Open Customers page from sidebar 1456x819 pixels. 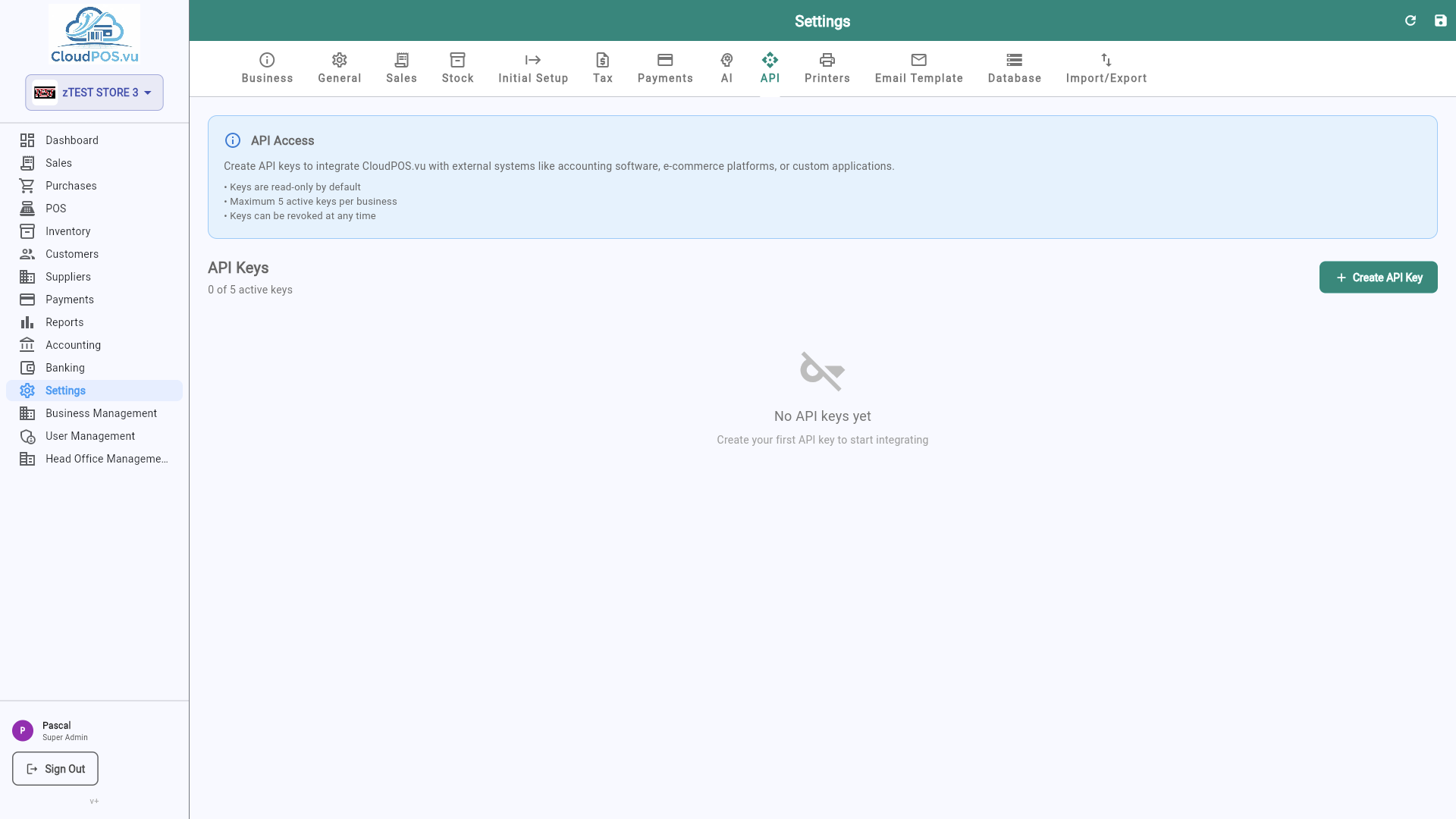click(x=94, y=254)
